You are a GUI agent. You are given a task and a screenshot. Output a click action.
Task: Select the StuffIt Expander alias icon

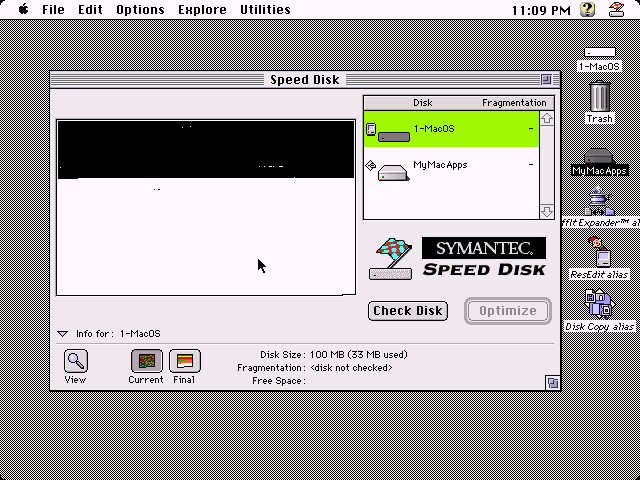[x=599, y=200]
